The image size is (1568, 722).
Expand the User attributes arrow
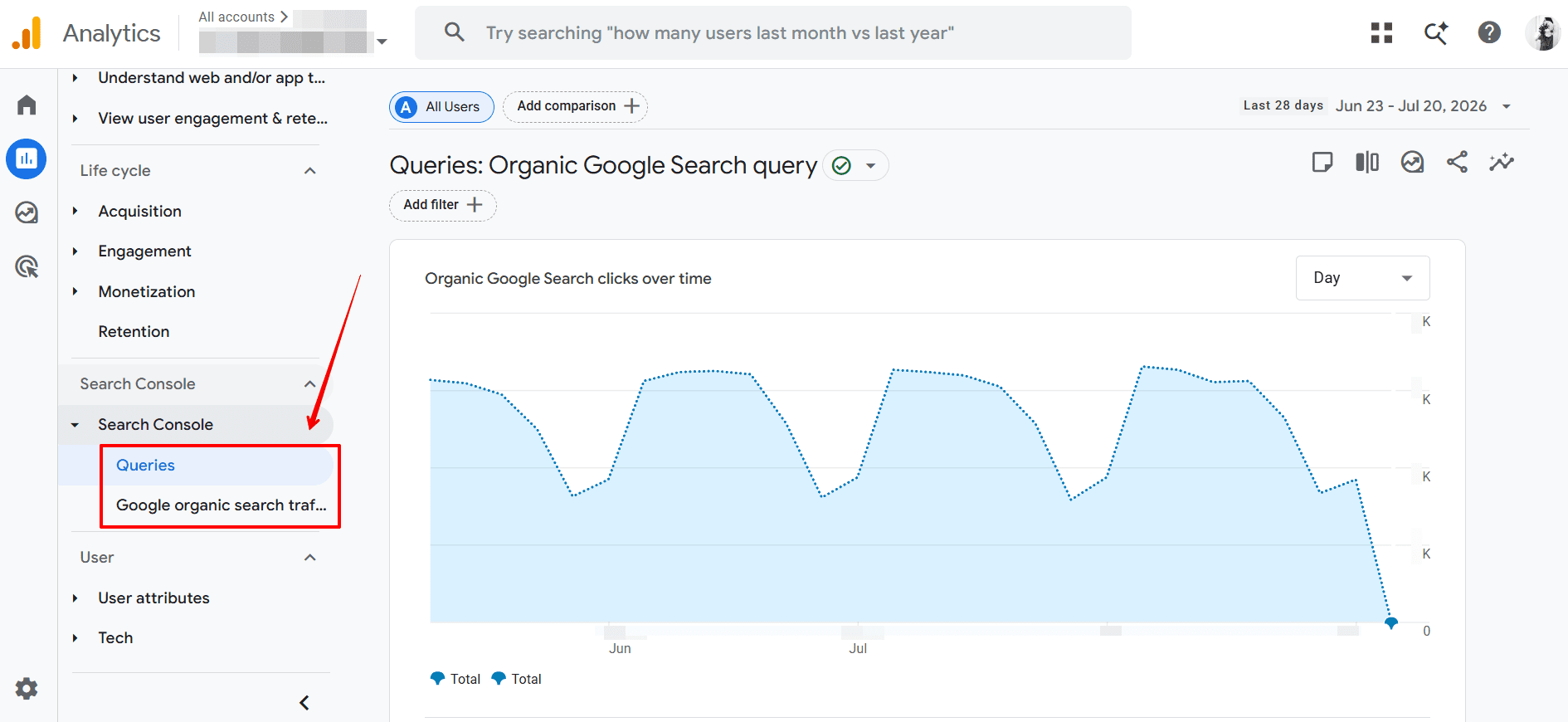point(75,598)
